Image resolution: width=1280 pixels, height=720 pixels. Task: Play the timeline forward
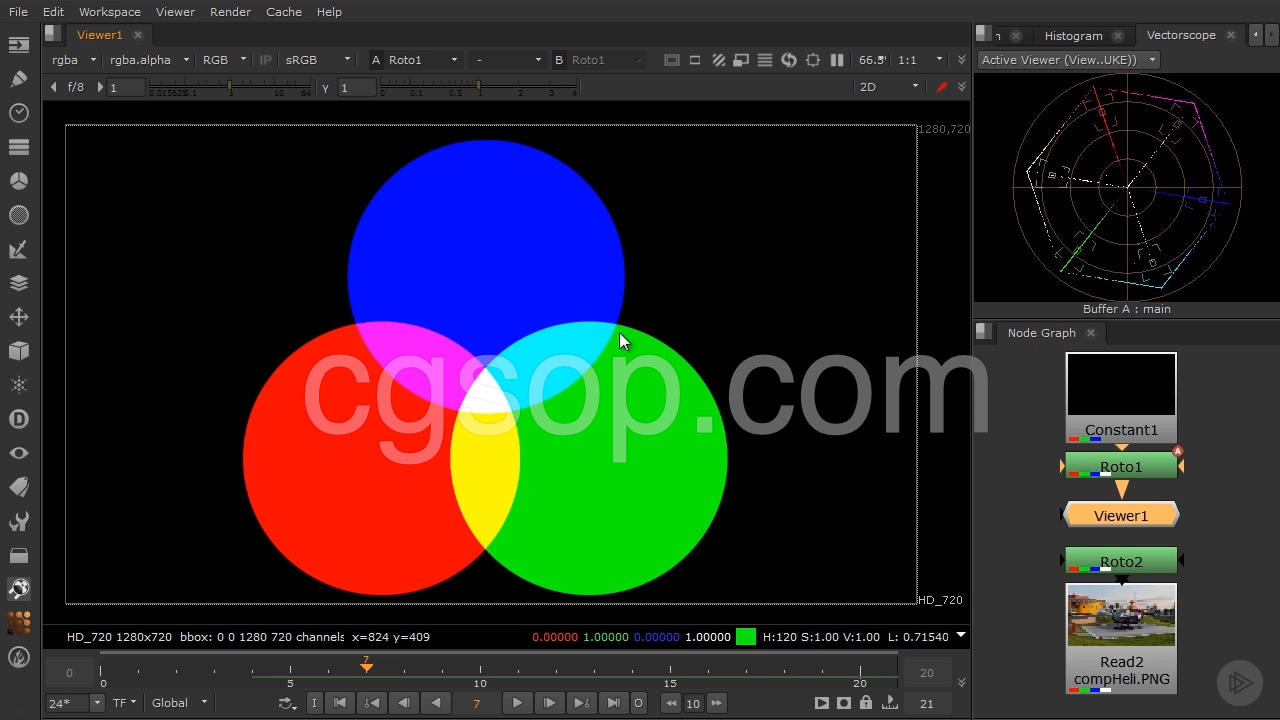pos(517,703)
